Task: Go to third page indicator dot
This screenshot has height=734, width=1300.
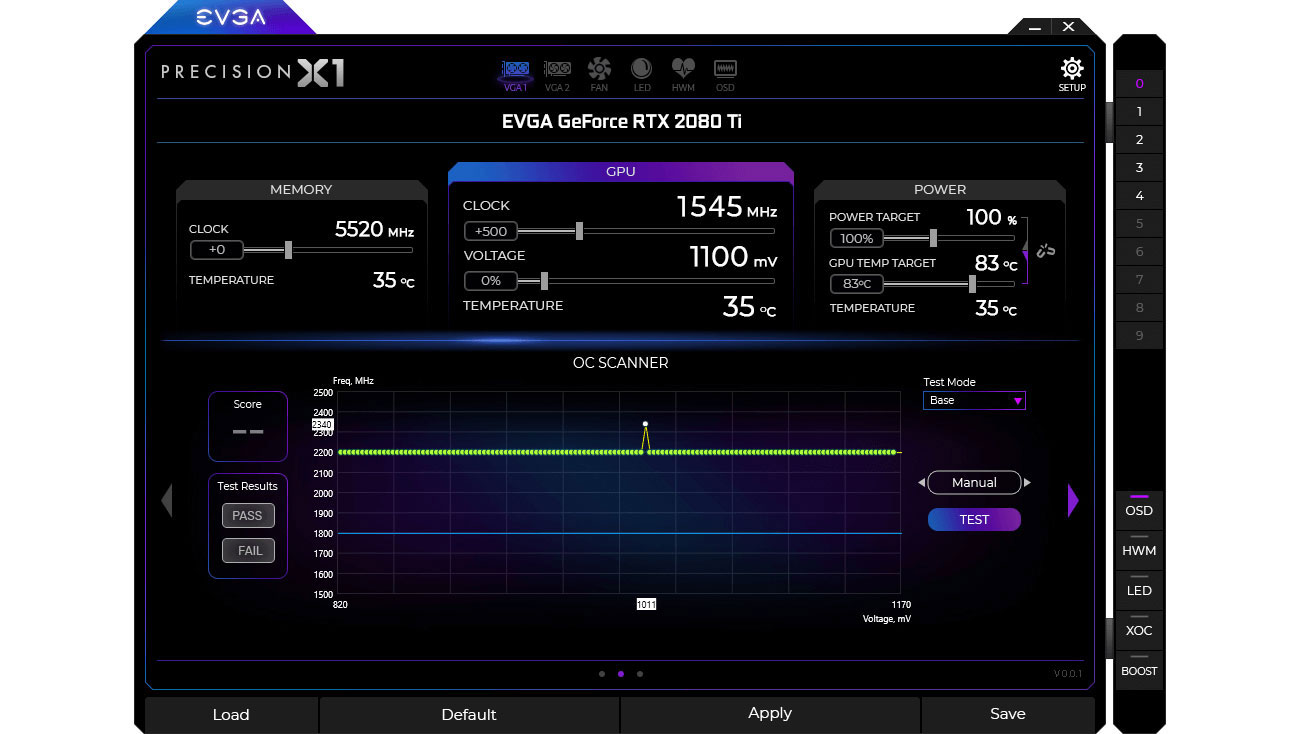Action: (640, 674)
